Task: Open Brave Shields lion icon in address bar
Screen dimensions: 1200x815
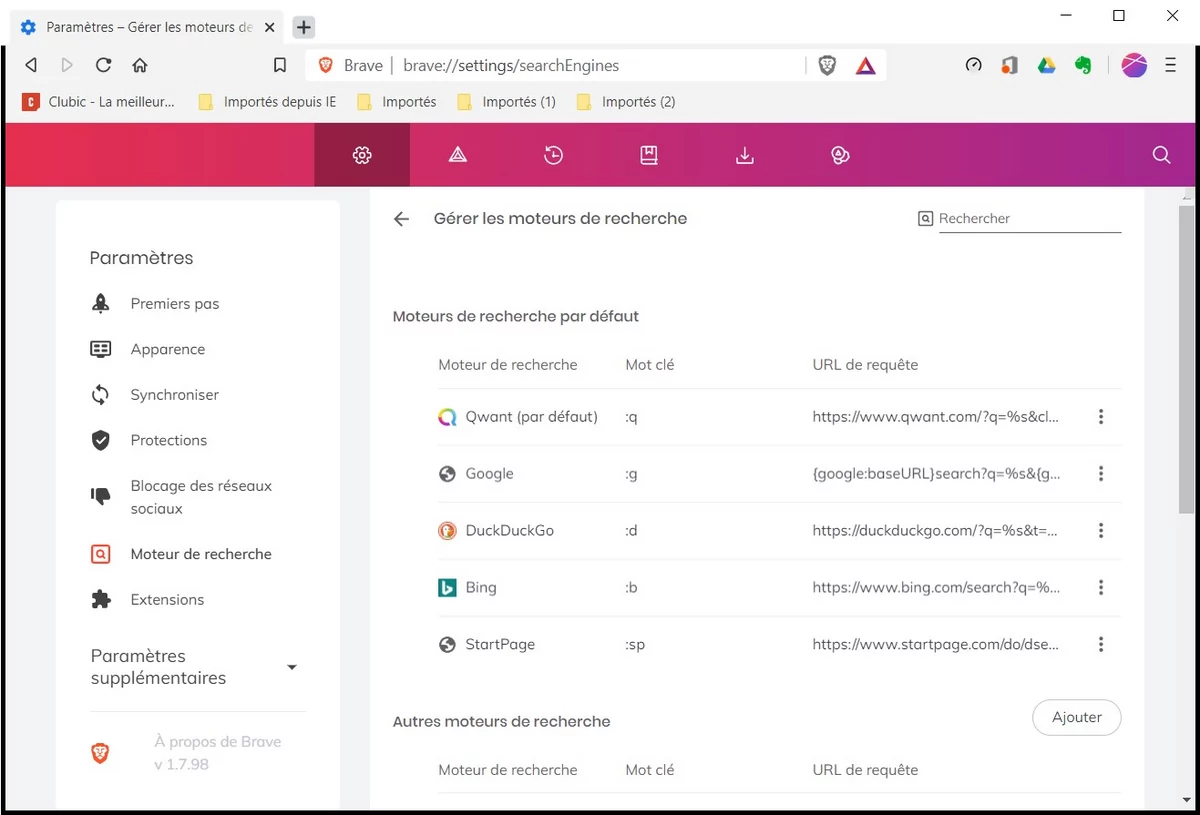Action: (827, 65)
